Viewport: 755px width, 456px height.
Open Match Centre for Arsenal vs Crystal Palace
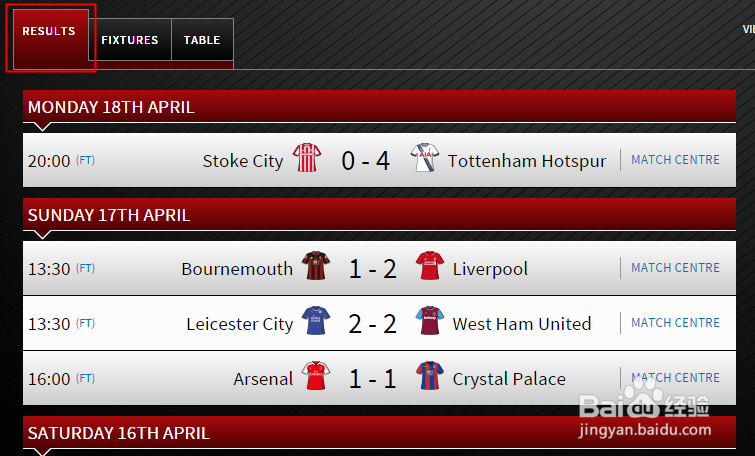675,377
